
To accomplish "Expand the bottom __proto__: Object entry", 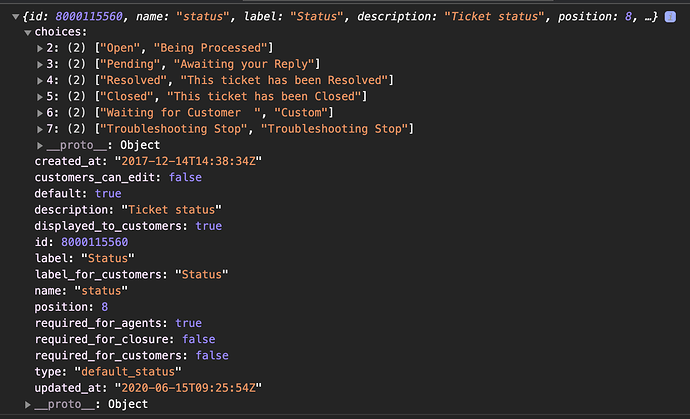I will coord(28,404).
